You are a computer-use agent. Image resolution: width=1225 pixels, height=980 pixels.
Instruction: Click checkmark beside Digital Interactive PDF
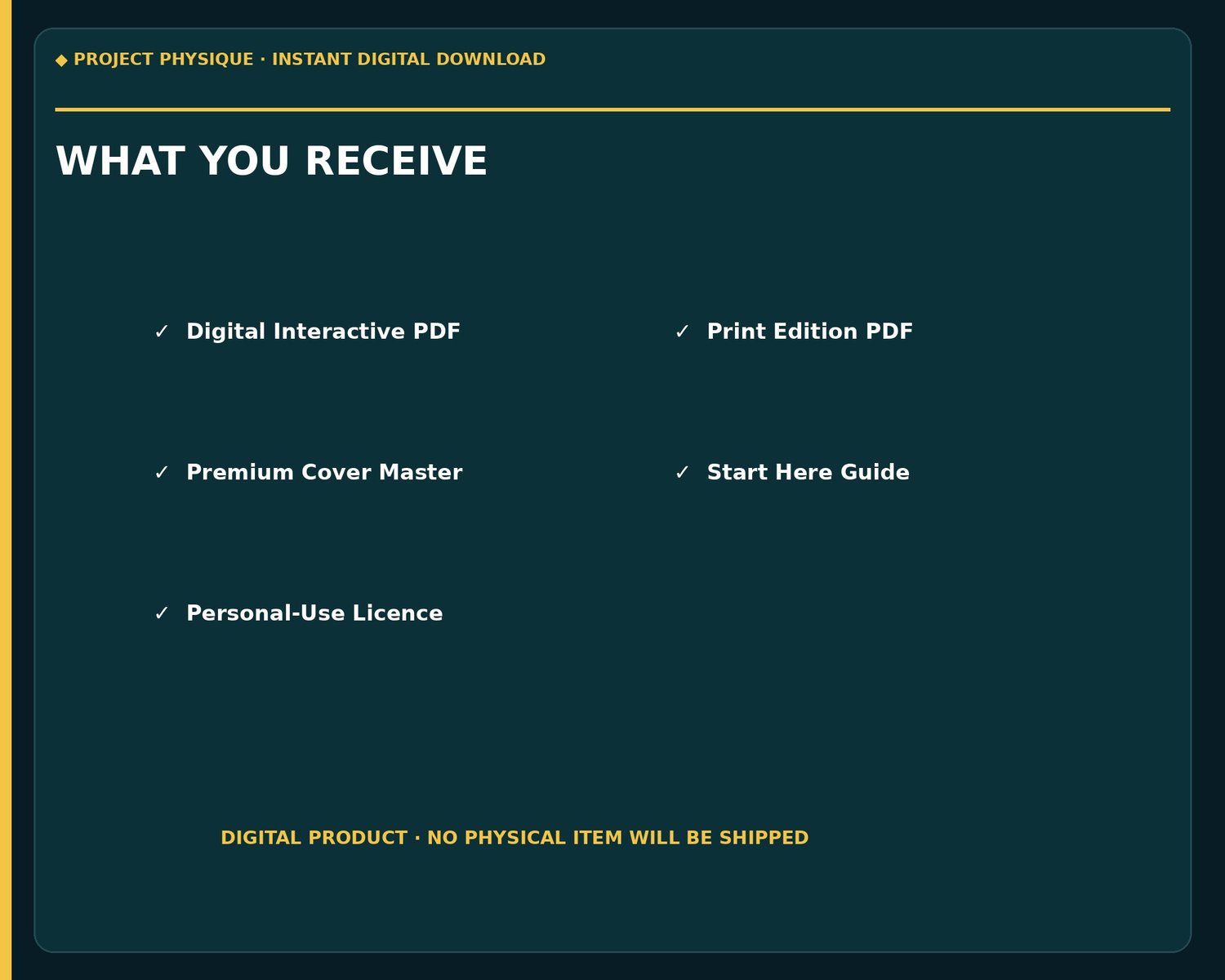162,332
